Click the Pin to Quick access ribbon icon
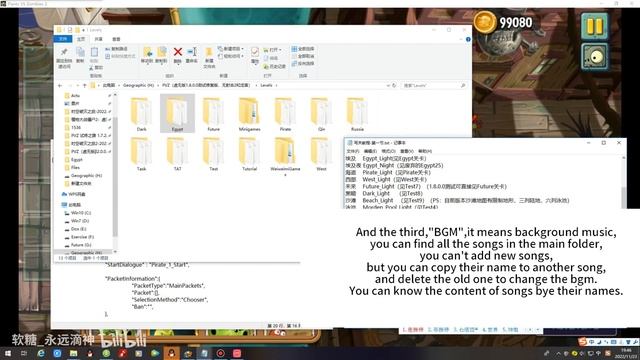This screenshot has width=640, height=360. [x=64, y=52]
